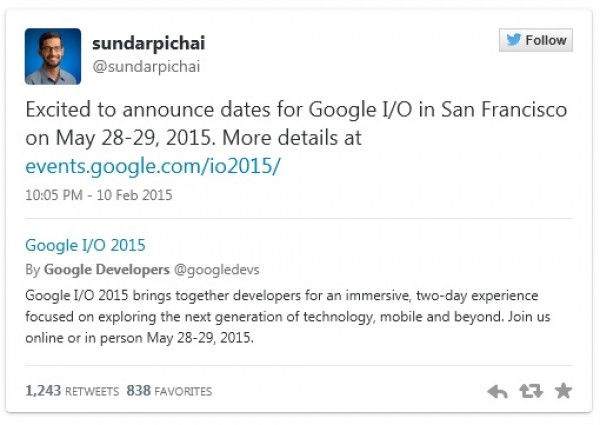Screen dimensions: 600x425
Task: Click the retweet arrows icon
Action: click(531, 391)
